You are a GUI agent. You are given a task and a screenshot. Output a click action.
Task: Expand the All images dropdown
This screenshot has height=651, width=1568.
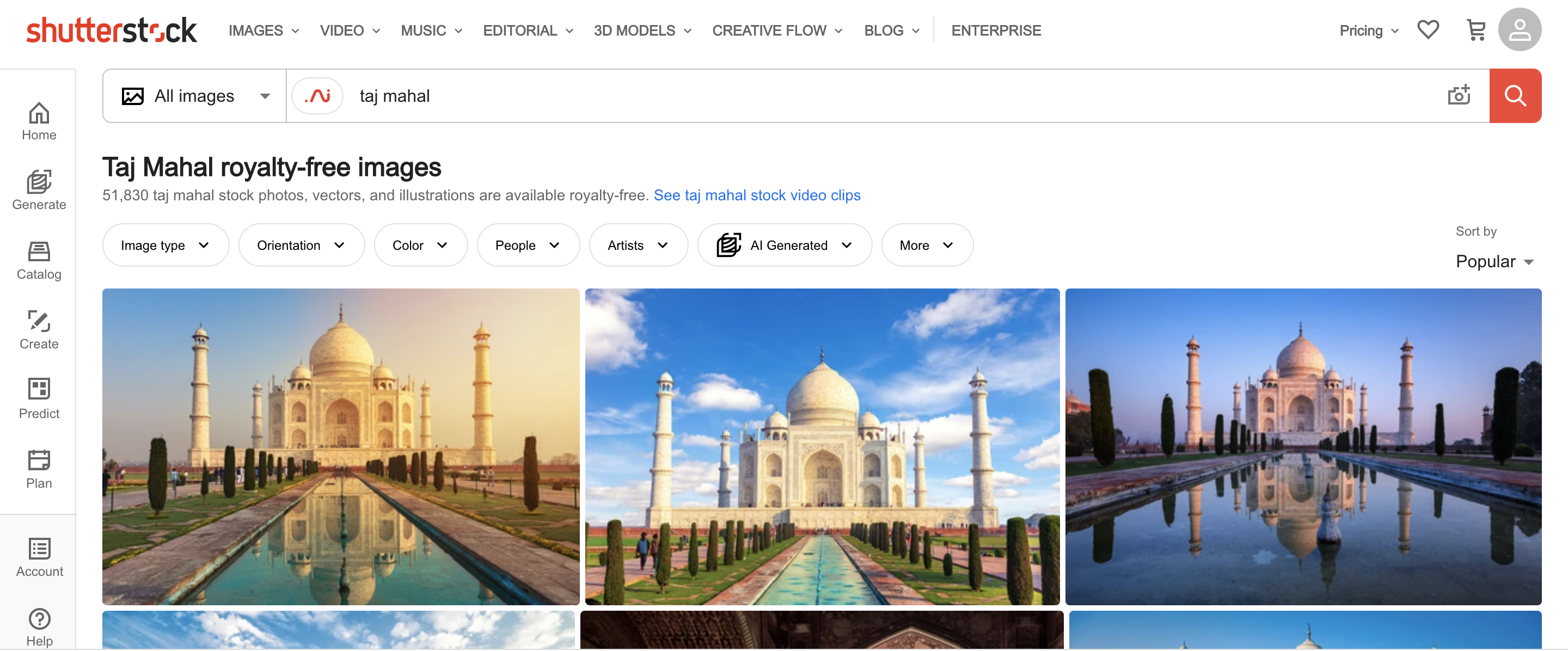[195, 96]
